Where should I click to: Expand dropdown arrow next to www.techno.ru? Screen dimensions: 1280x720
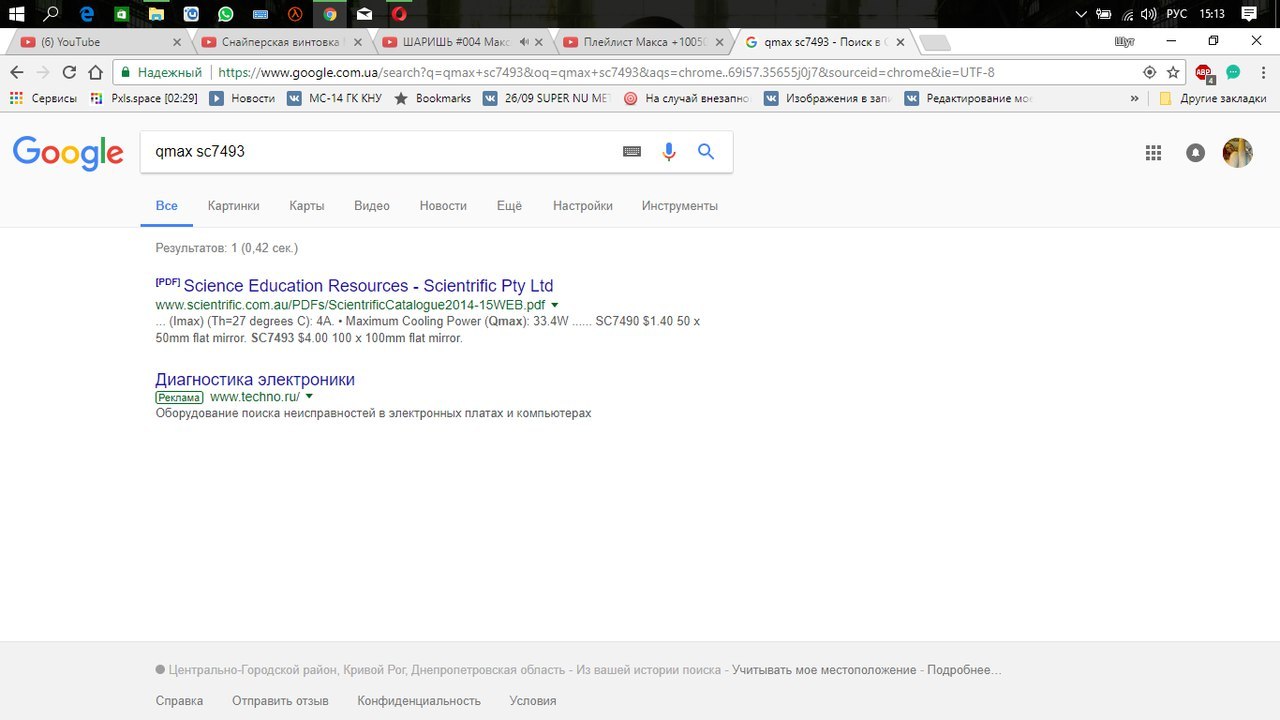pos(309,397)
